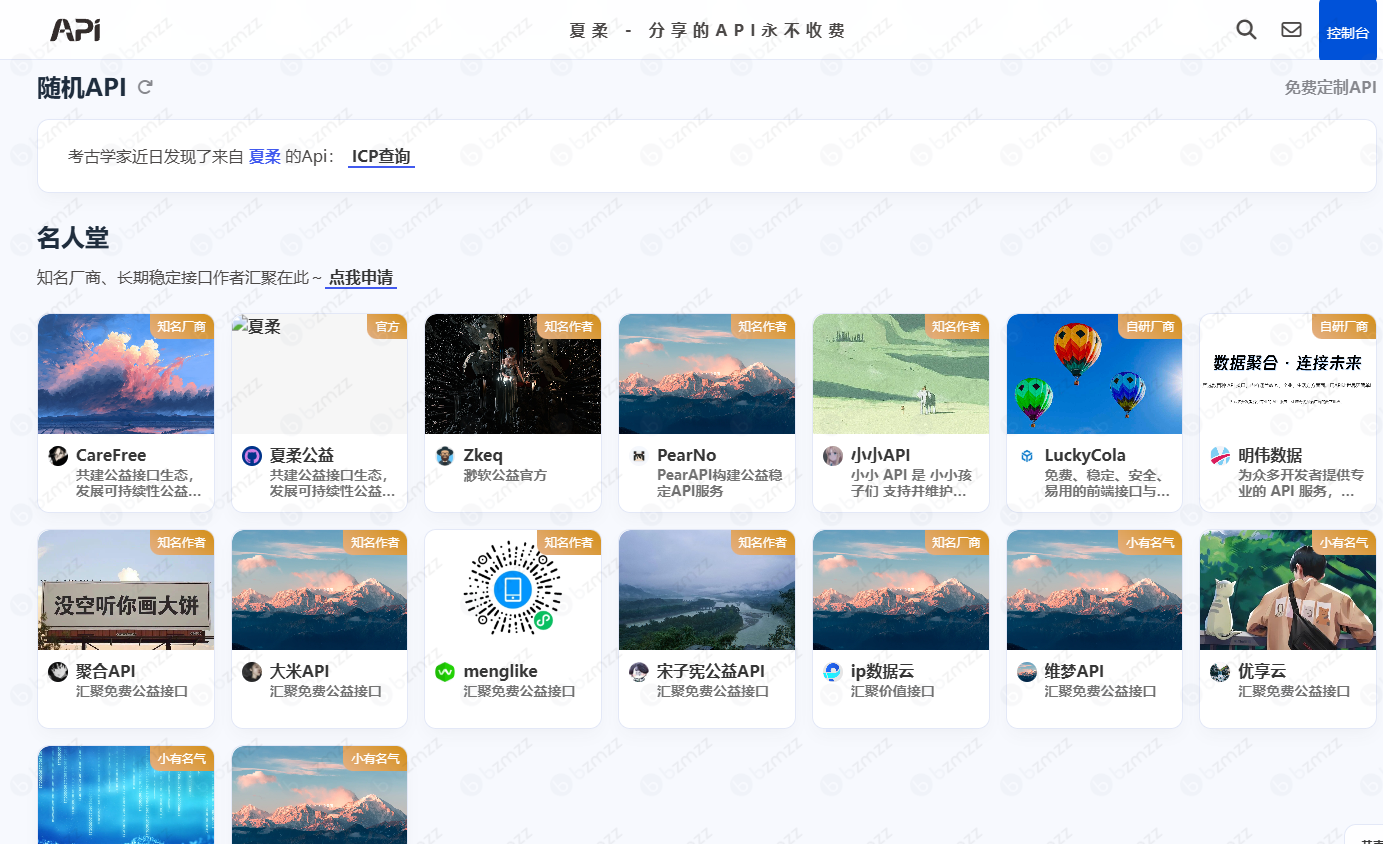Open the search magnifier icon
1383x844 pixels.
(1246, 30)
